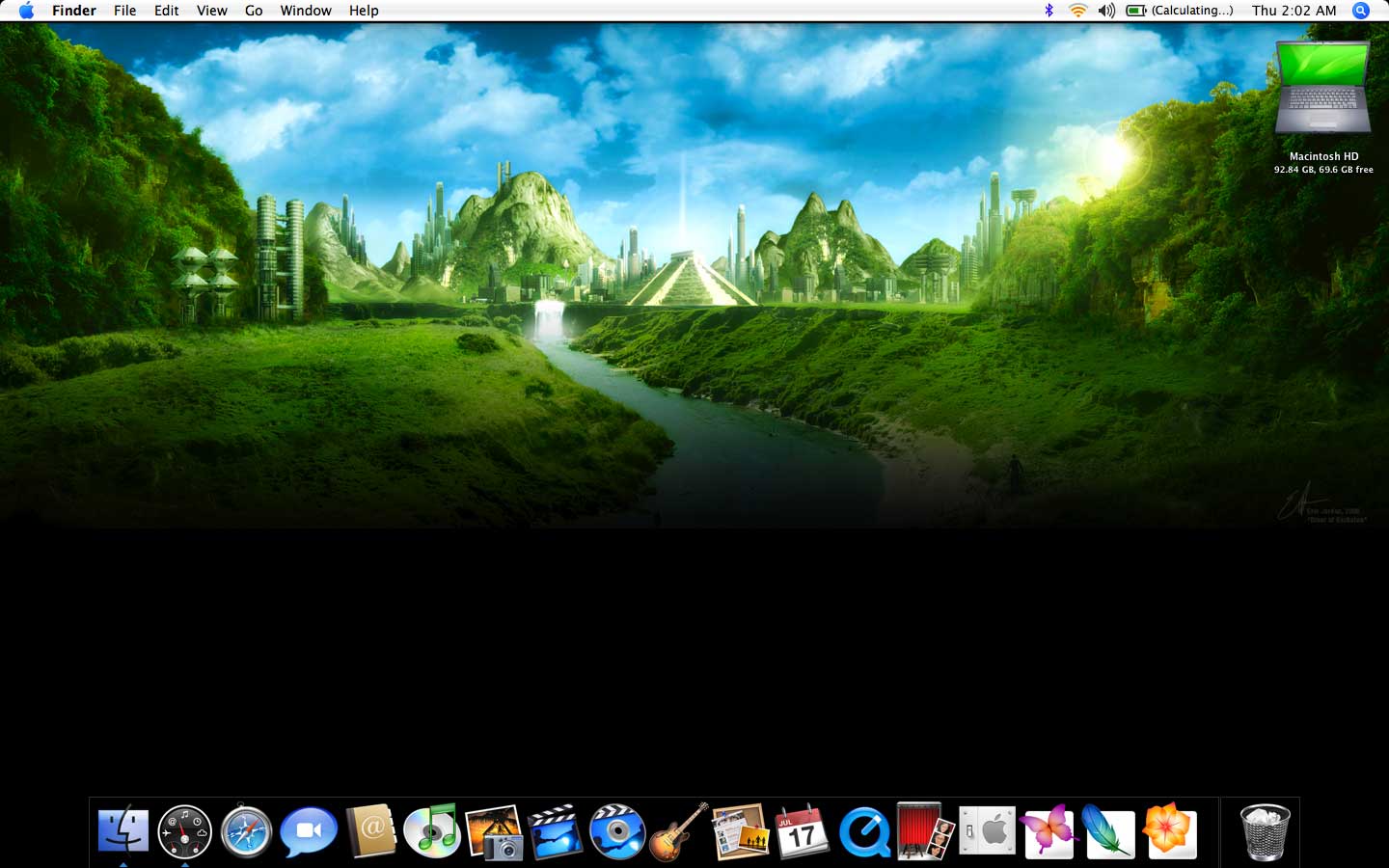1389x868 pixels.
Task: Launch iChat video bubble icon
Action: coord(309,831)
